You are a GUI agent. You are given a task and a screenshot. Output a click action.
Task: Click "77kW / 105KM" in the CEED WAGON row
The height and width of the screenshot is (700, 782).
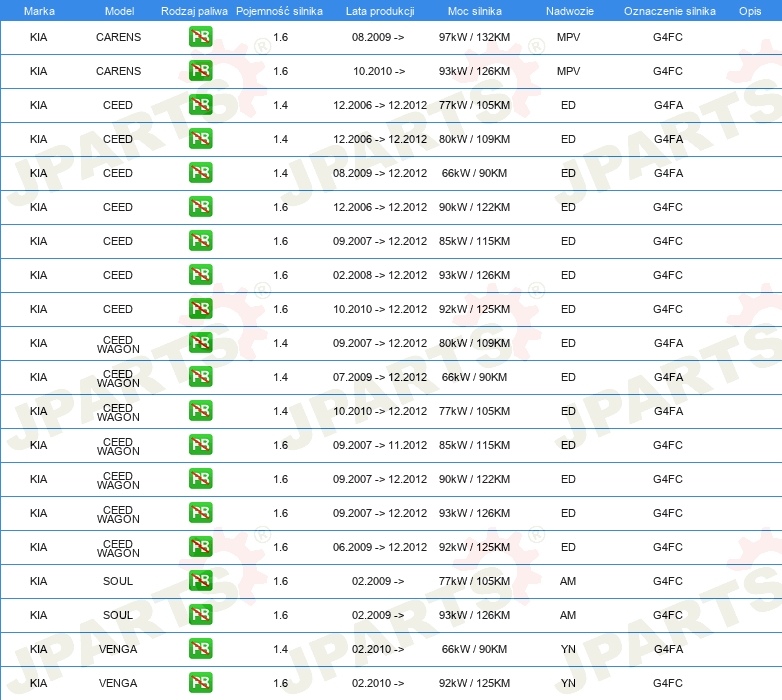pos(474,411)
